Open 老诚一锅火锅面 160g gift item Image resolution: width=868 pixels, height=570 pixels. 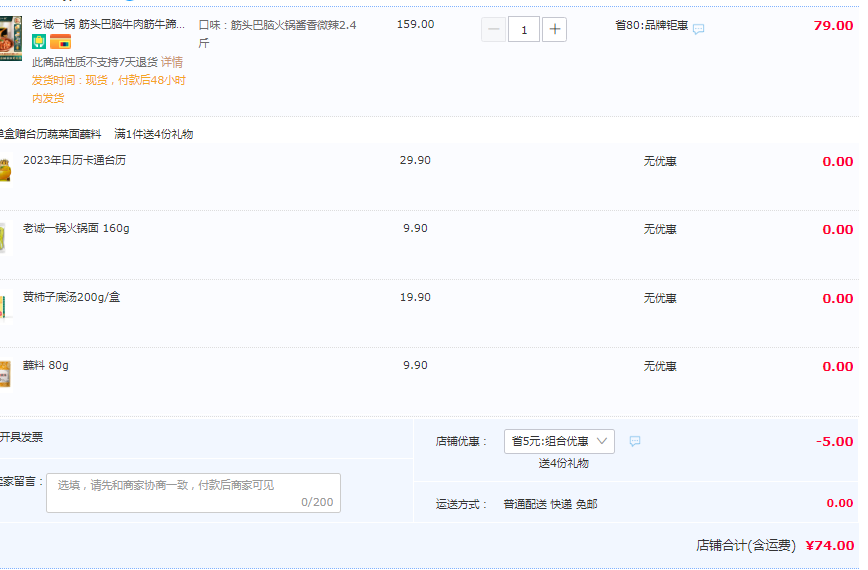click(x=76, y=228)
